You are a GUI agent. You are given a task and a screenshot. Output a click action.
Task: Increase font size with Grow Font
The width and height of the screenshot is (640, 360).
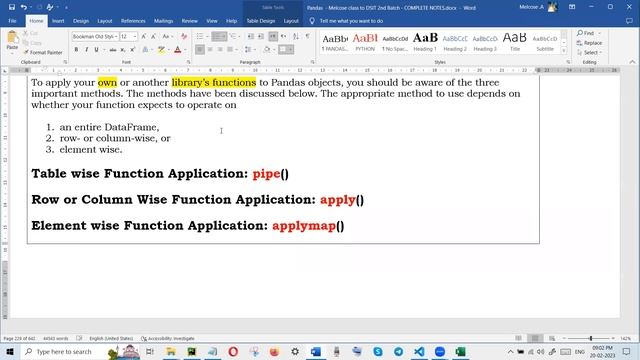(x=144, y=36)
